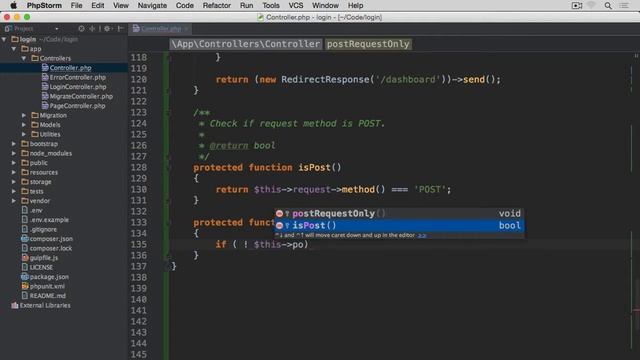Open Notification Center list icon

624,5
